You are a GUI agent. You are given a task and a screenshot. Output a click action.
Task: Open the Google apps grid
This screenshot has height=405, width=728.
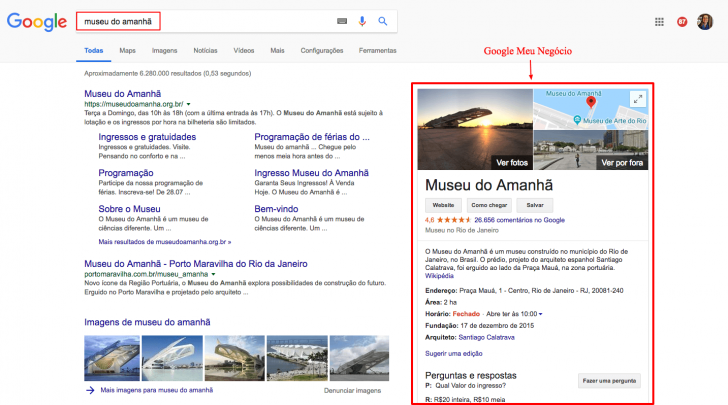[659, 22]
